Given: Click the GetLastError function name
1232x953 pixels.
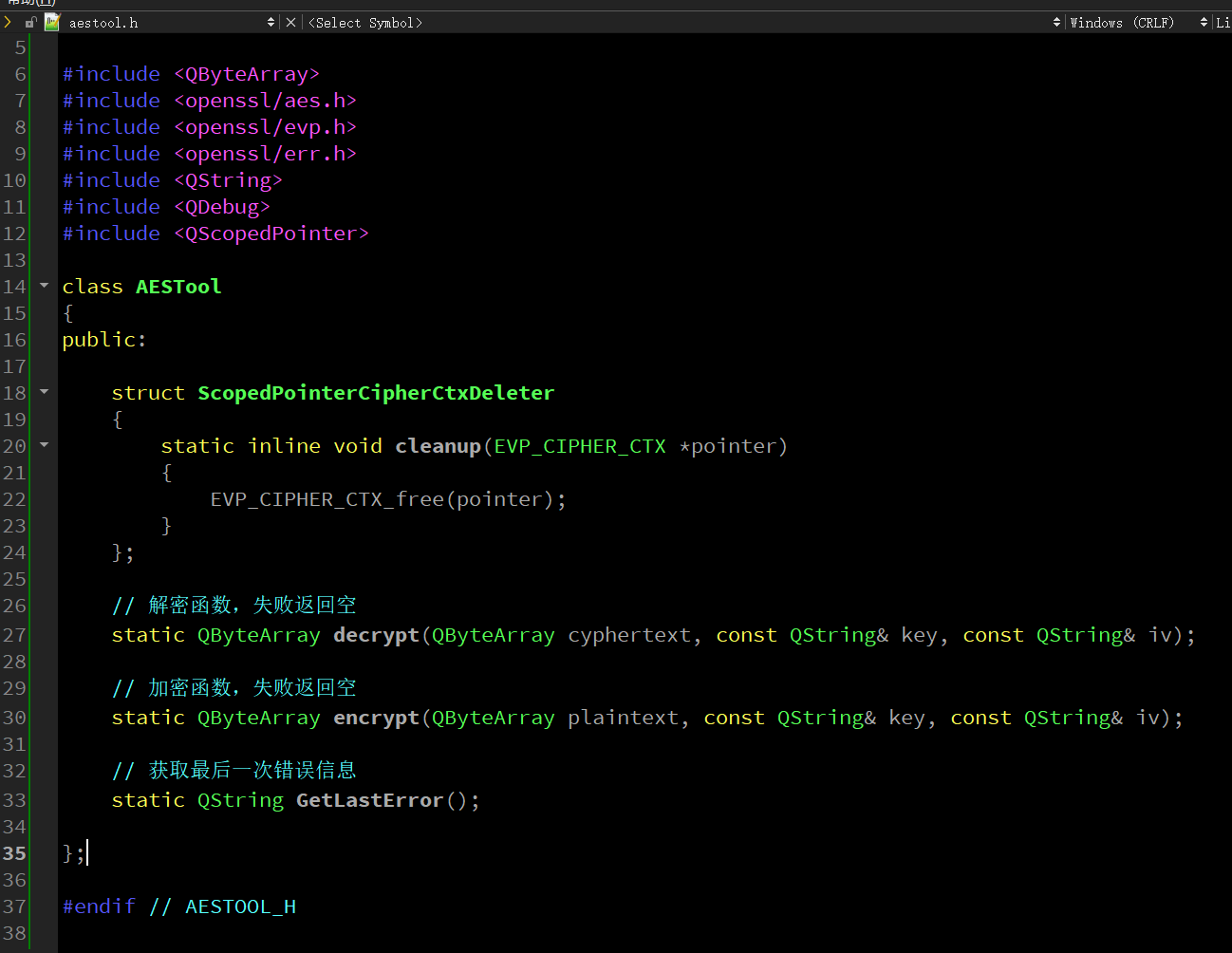Looking at the screenshot, I should (369, 800).
